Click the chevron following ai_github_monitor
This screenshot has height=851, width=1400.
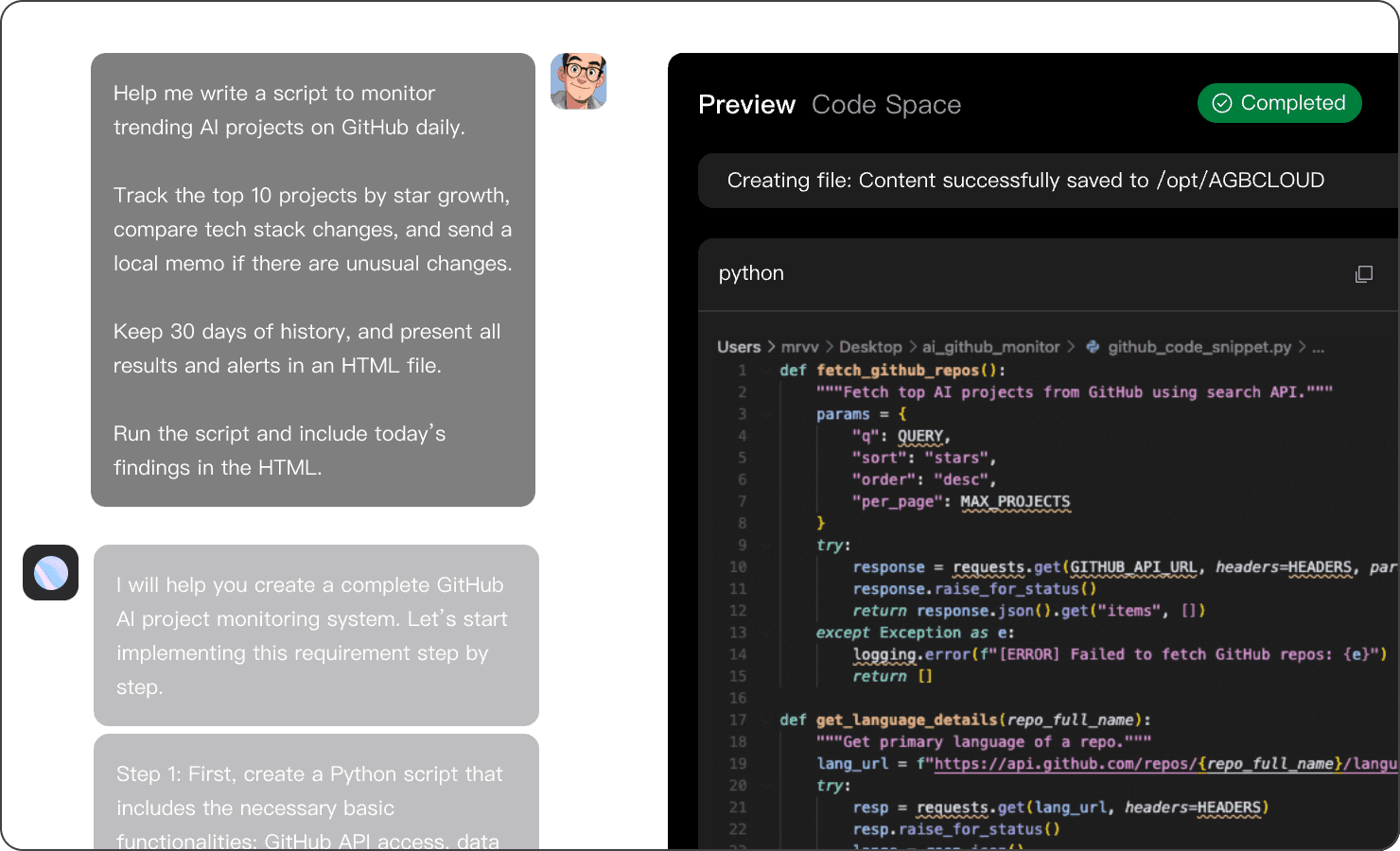[1070, 347]
